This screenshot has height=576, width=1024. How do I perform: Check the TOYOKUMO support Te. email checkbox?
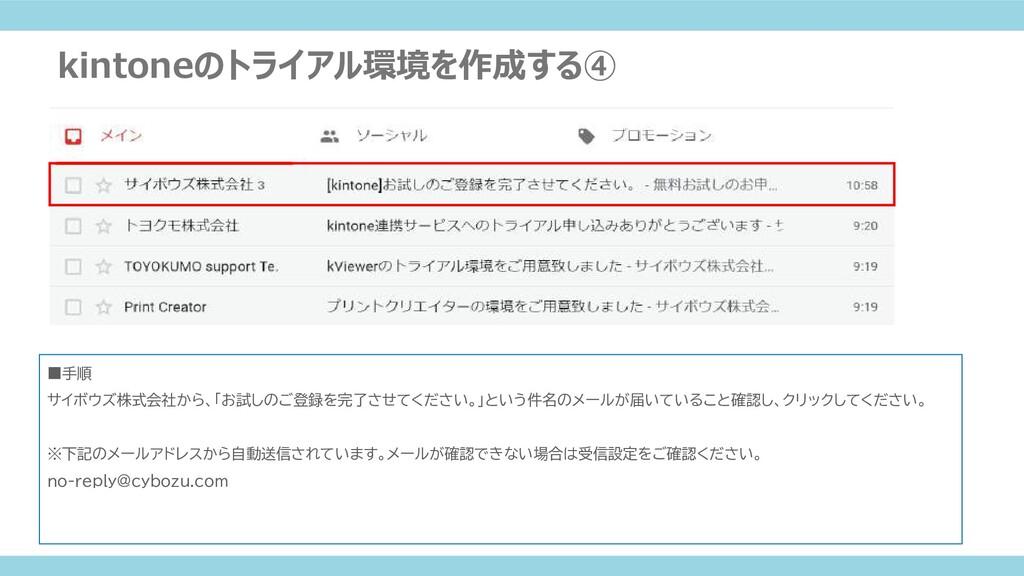[x=73, y=266]
